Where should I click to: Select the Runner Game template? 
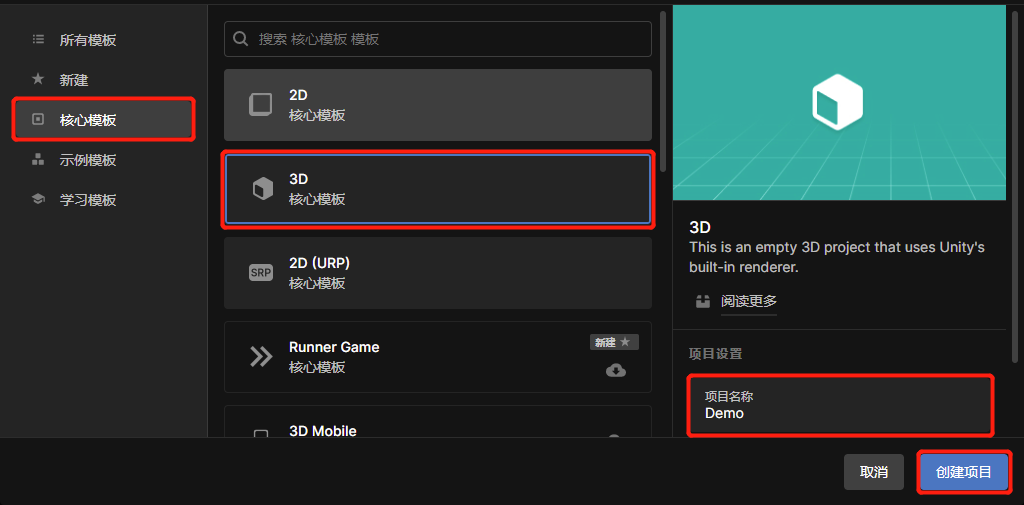click(438, 357)
